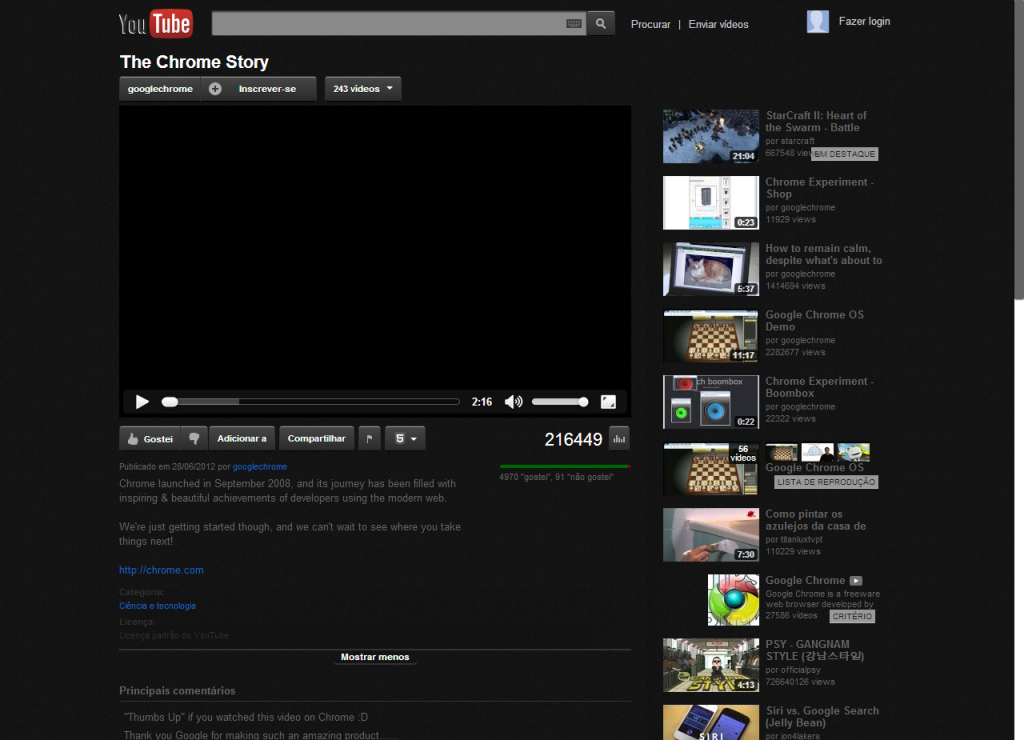
Task: Click the Google Chrome OS Demo title
Action: click(x=814, y=321)
